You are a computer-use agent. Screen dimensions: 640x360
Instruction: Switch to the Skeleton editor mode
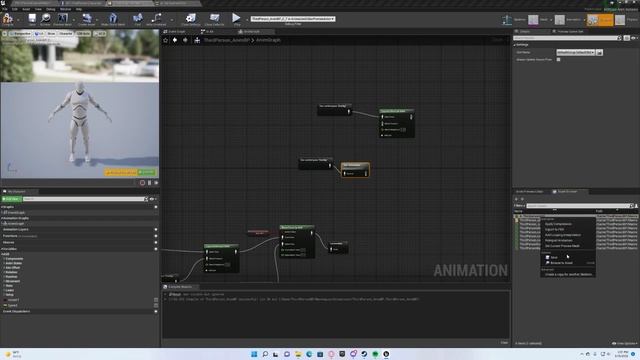513,19
